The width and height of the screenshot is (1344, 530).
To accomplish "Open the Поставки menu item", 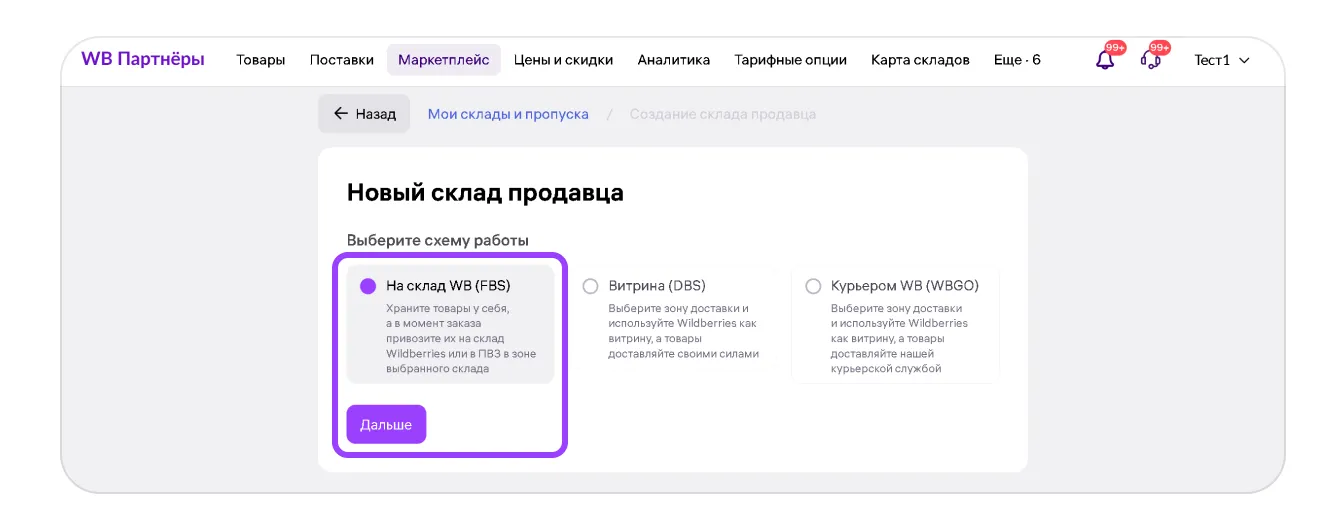I will tap(341, 60).
